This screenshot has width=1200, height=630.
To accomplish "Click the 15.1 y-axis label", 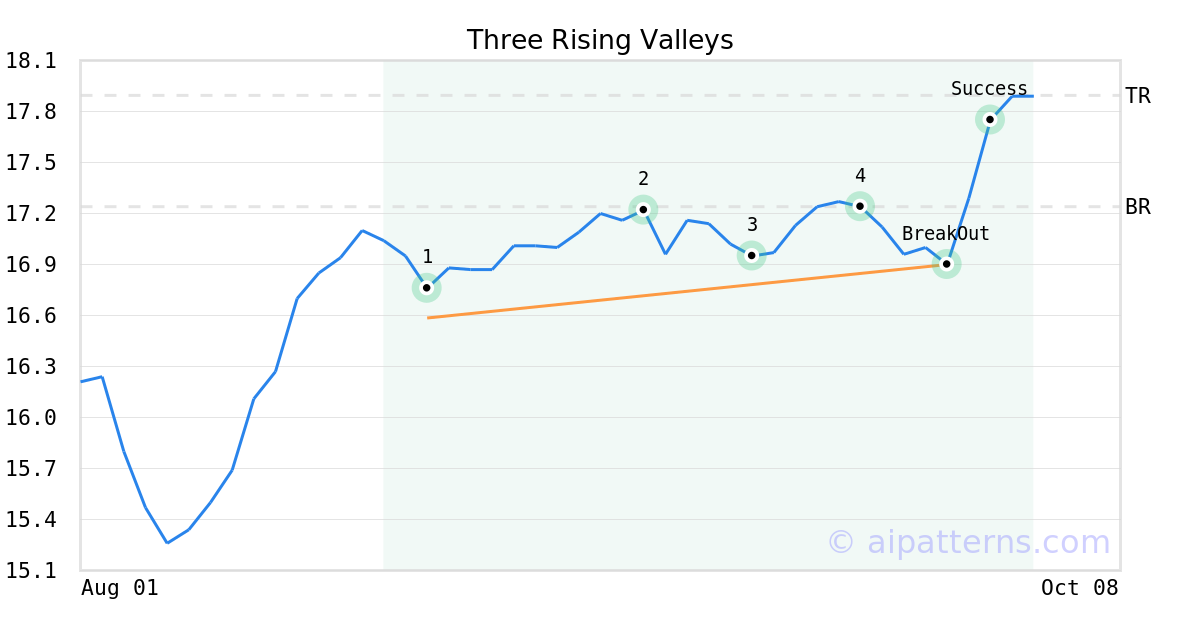I will pyautogui.click(x=31, y=571).
